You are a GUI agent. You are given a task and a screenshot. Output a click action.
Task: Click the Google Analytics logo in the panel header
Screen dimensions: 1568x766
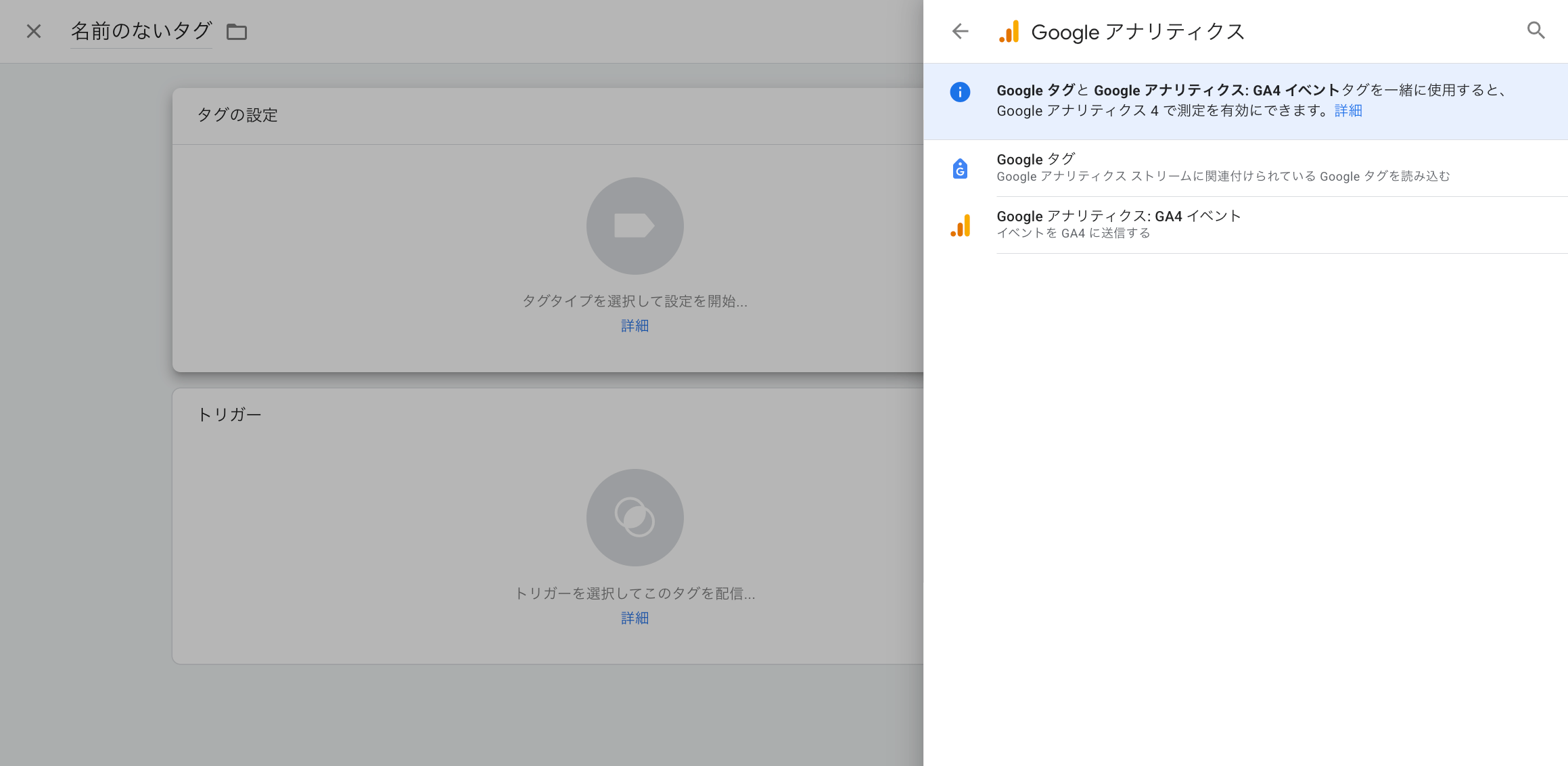pos(1009,32)
